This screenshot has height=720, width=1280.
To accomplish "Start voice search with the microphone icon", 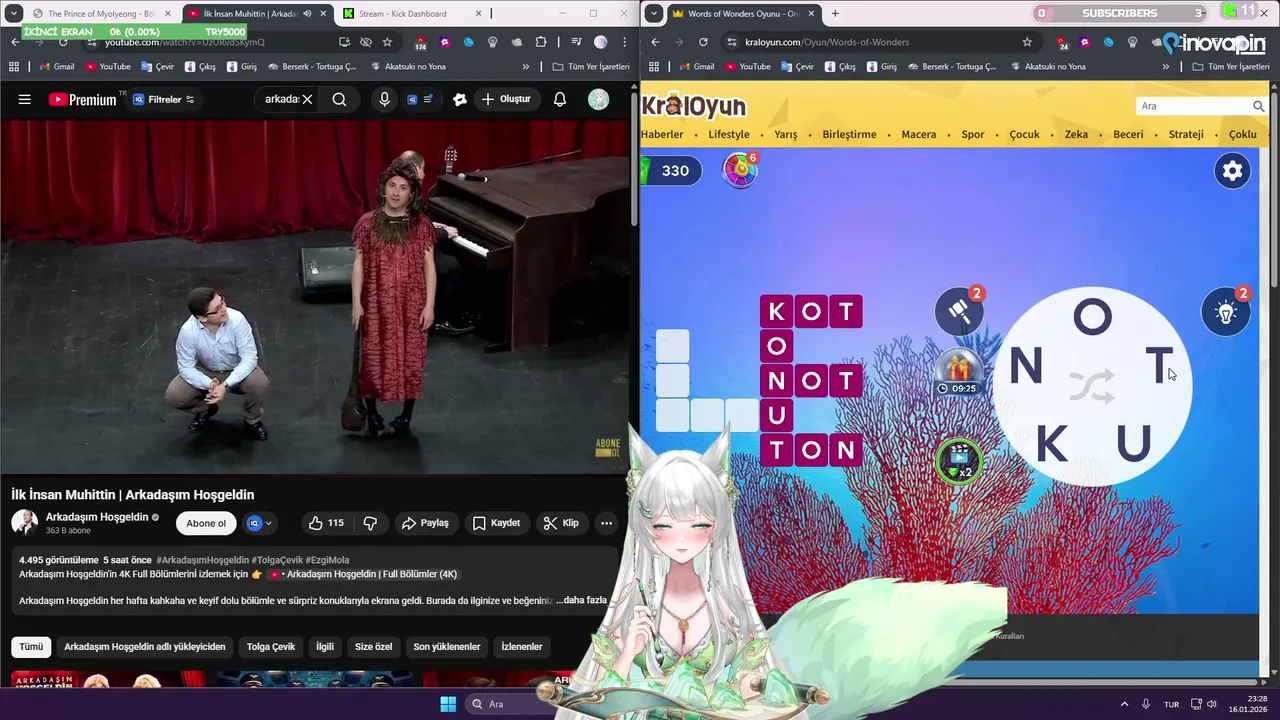I will click(385, 99).
